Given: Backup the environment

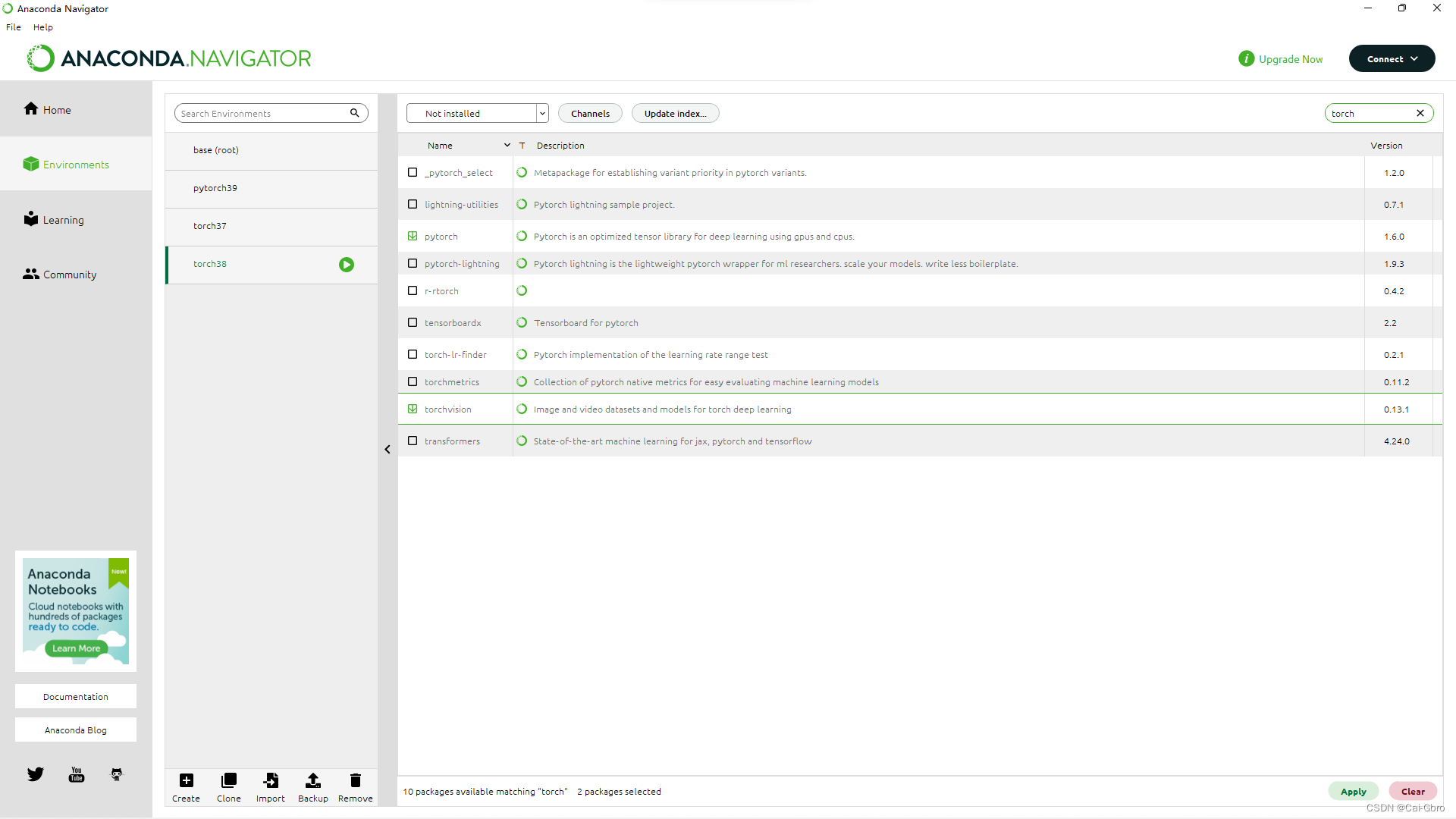Looking at the screenshot, I should pyautogui.click(x=313, y=787).
